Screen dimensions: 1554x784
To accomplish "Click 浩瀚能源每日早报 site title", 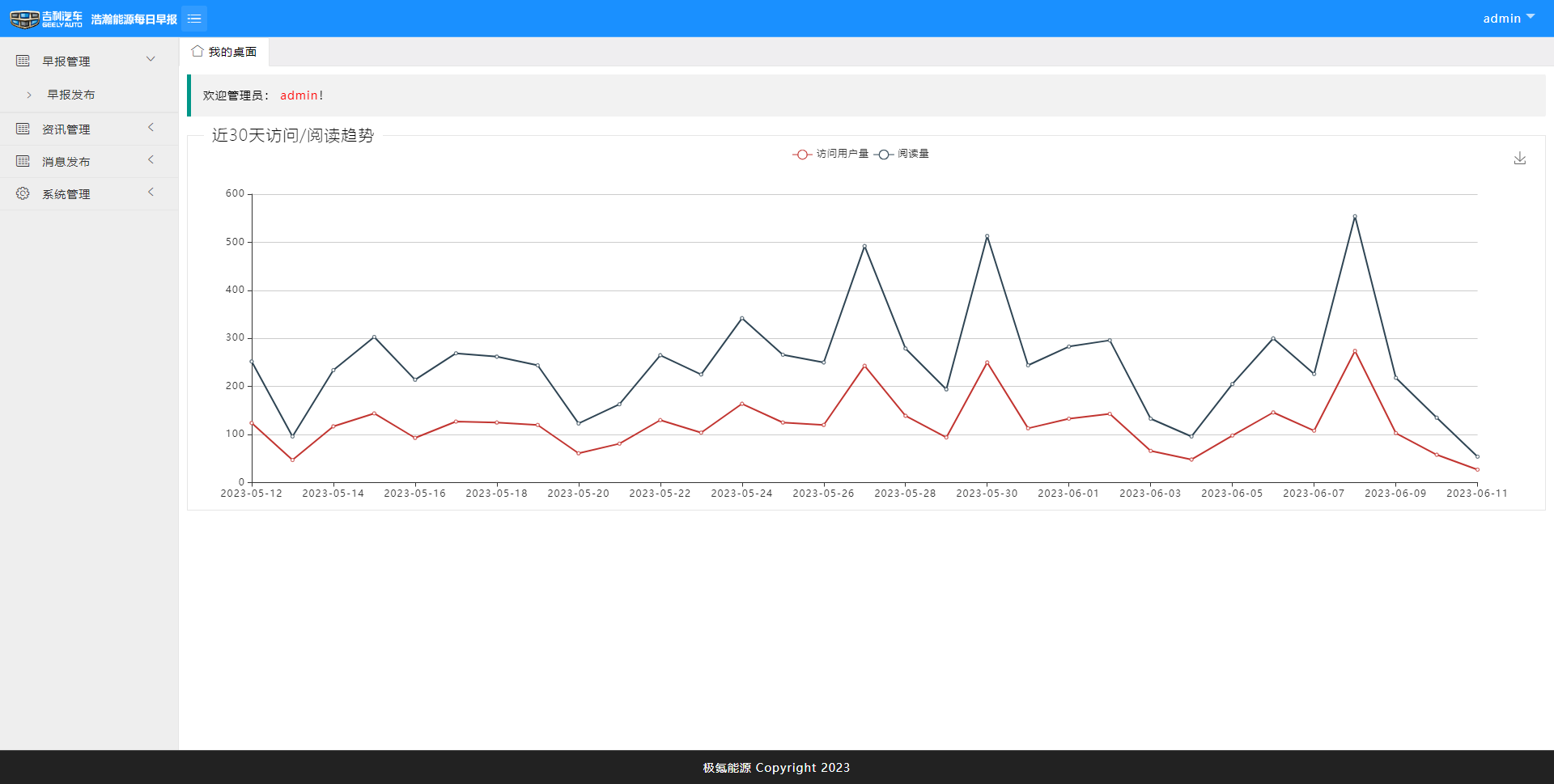I will pos(134,19).
